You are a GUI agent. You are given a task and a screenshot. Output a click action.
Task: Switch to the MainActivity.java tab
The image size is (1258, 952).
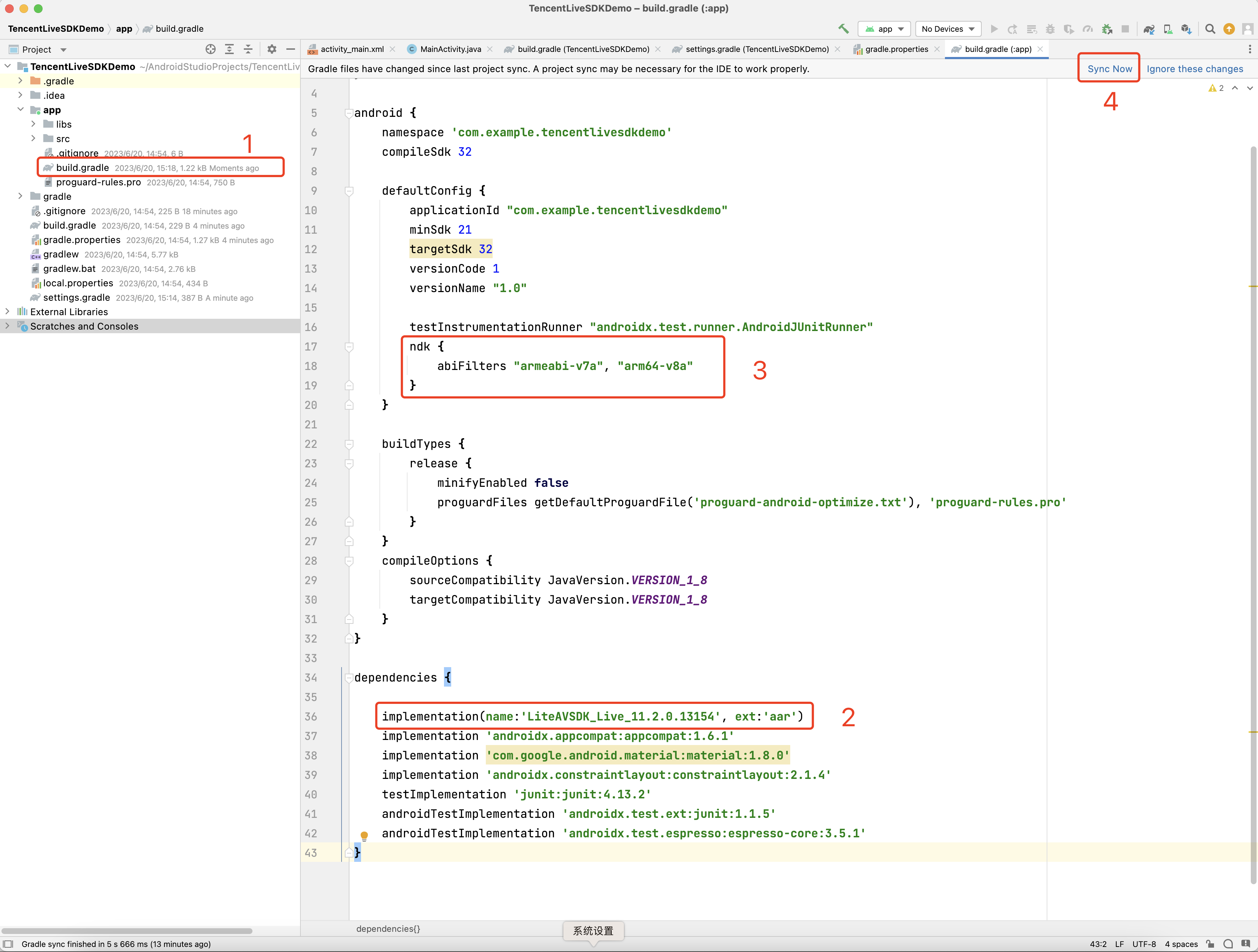[450, 49]
